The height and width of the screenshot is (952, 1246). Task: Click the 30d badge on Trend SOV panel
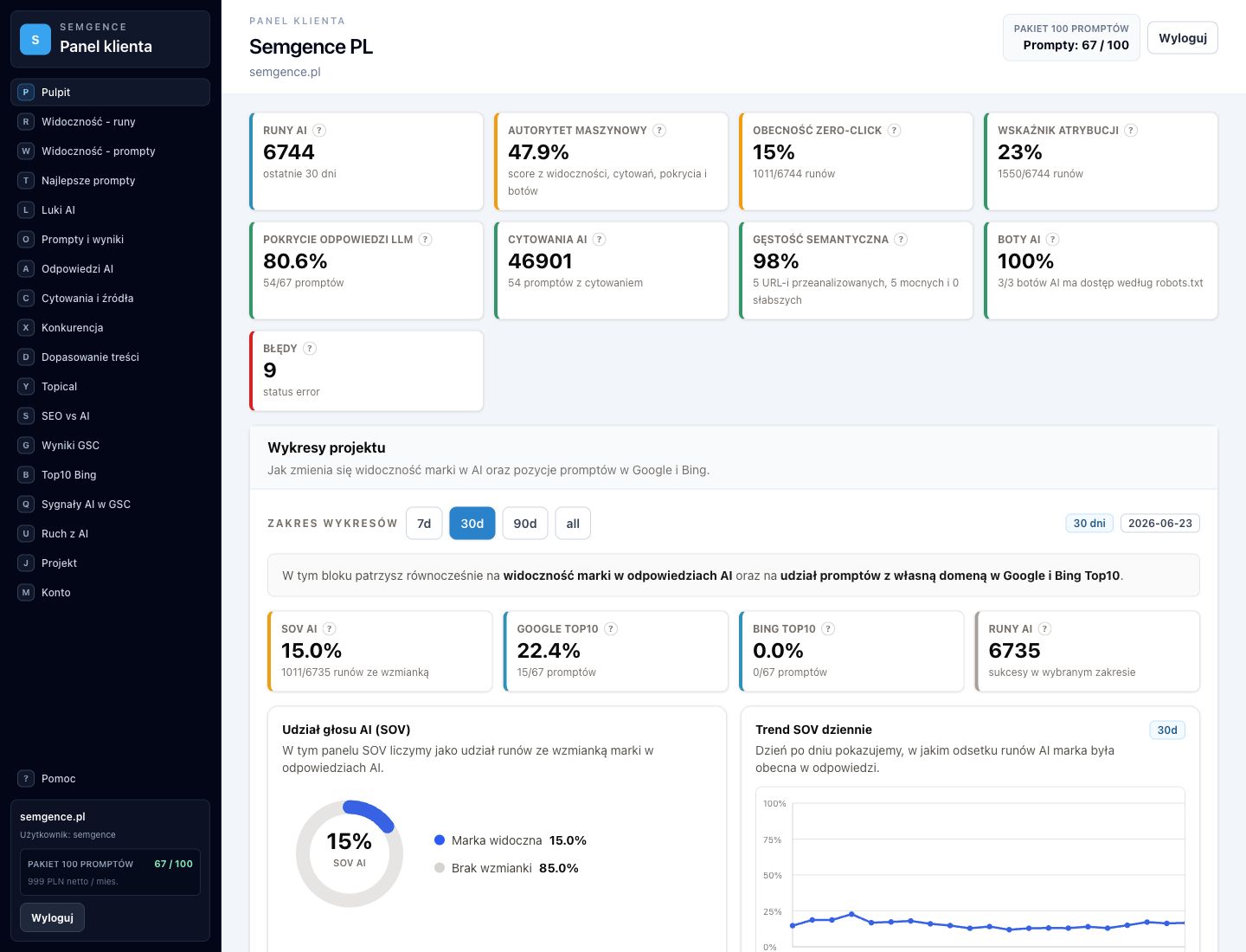pyautogui.click(x=1167, y=730)
